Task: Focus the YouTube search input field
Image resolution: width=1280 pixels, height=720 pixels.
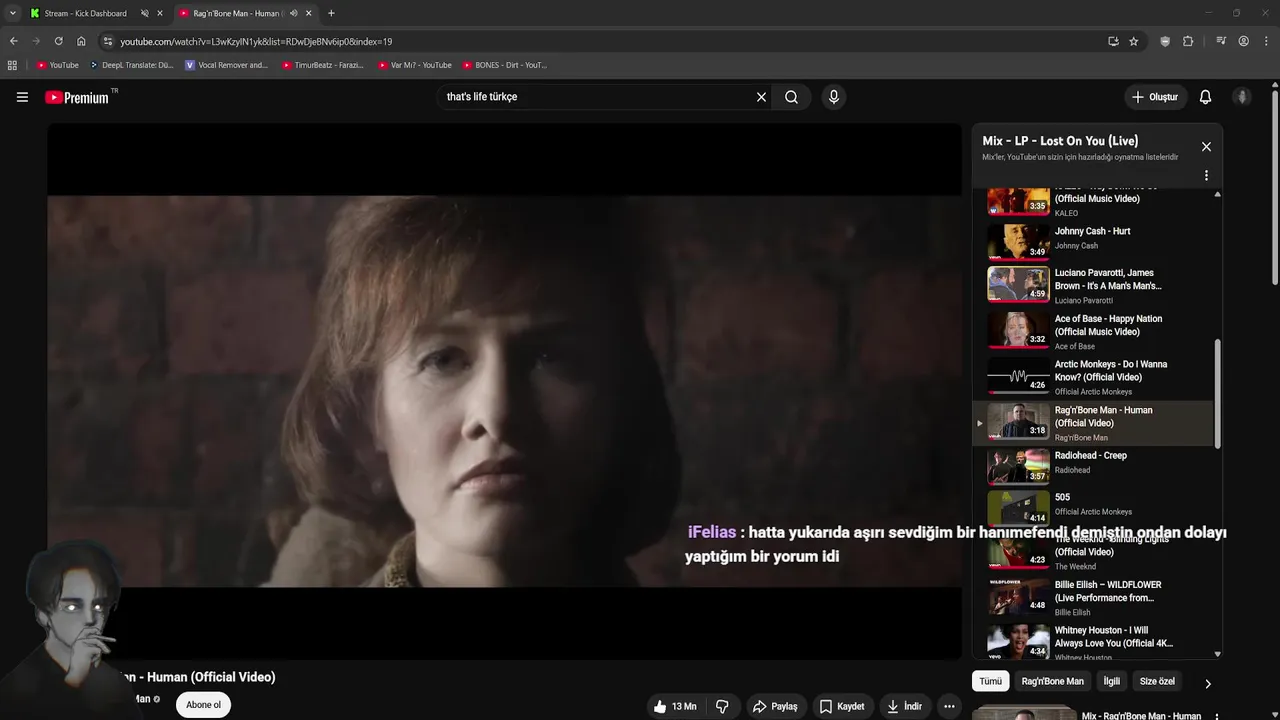Action: (x=595, y=97)
